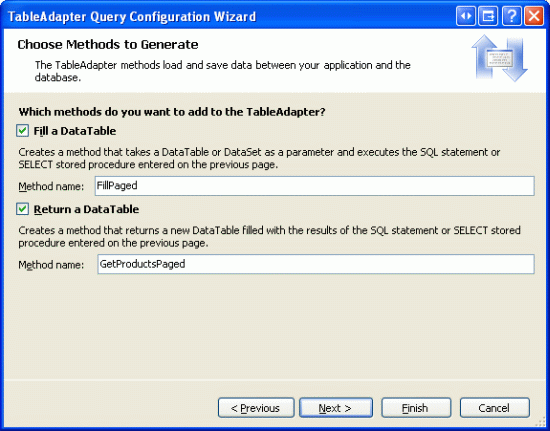Click the Choose Methods to Generate heading
Image resolution: width=550 pixels, height=431 pixels.
108,45
